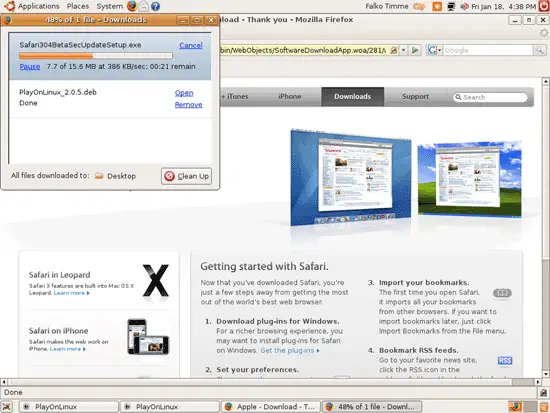Click Learn more under Safari on iPhone
The image size is (550, 413).
tap(68, 349)
